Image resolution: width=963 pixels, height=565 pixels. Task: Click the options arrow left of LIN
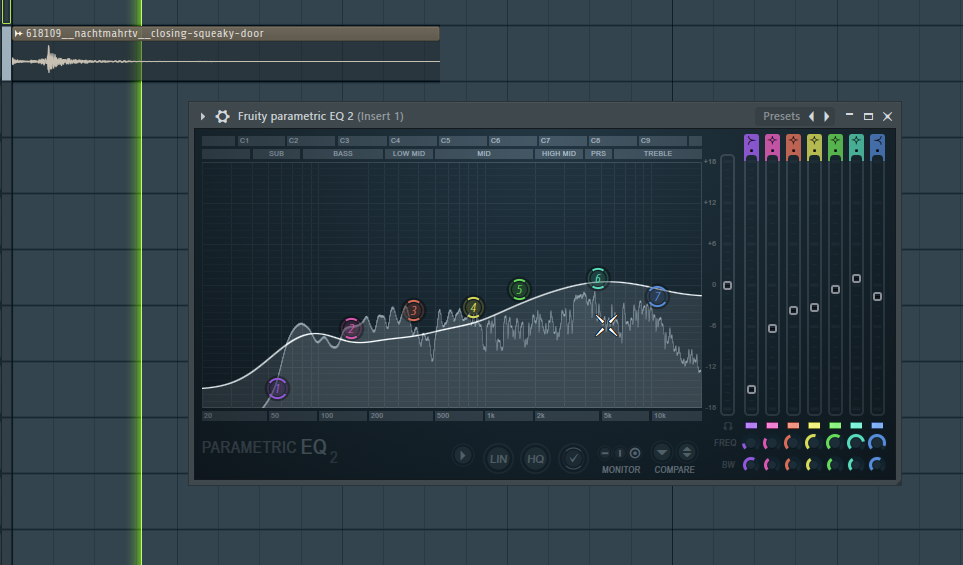pos(462,456)
